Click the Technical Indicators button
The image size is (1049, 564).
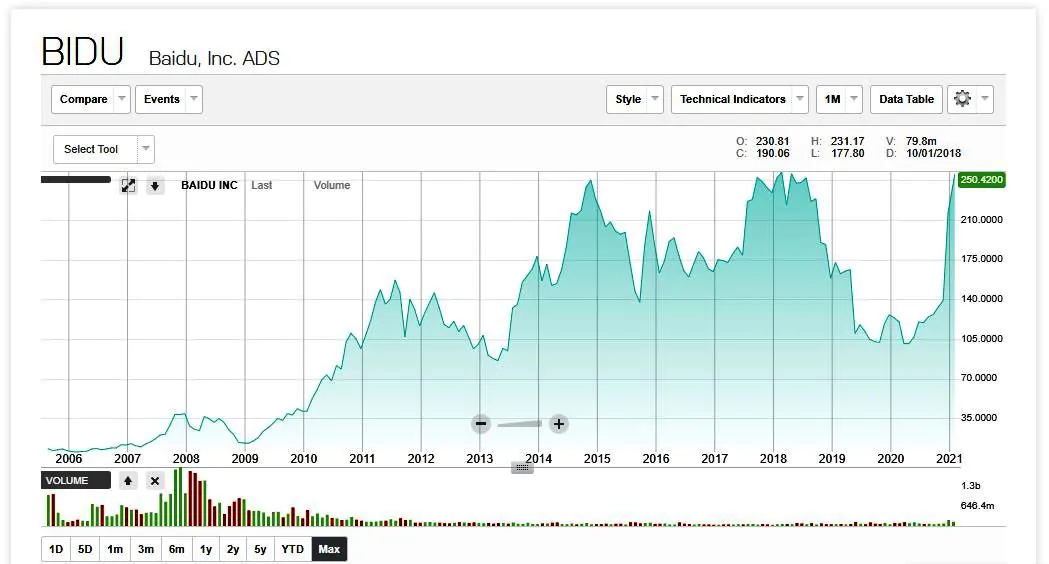[733, 99]
